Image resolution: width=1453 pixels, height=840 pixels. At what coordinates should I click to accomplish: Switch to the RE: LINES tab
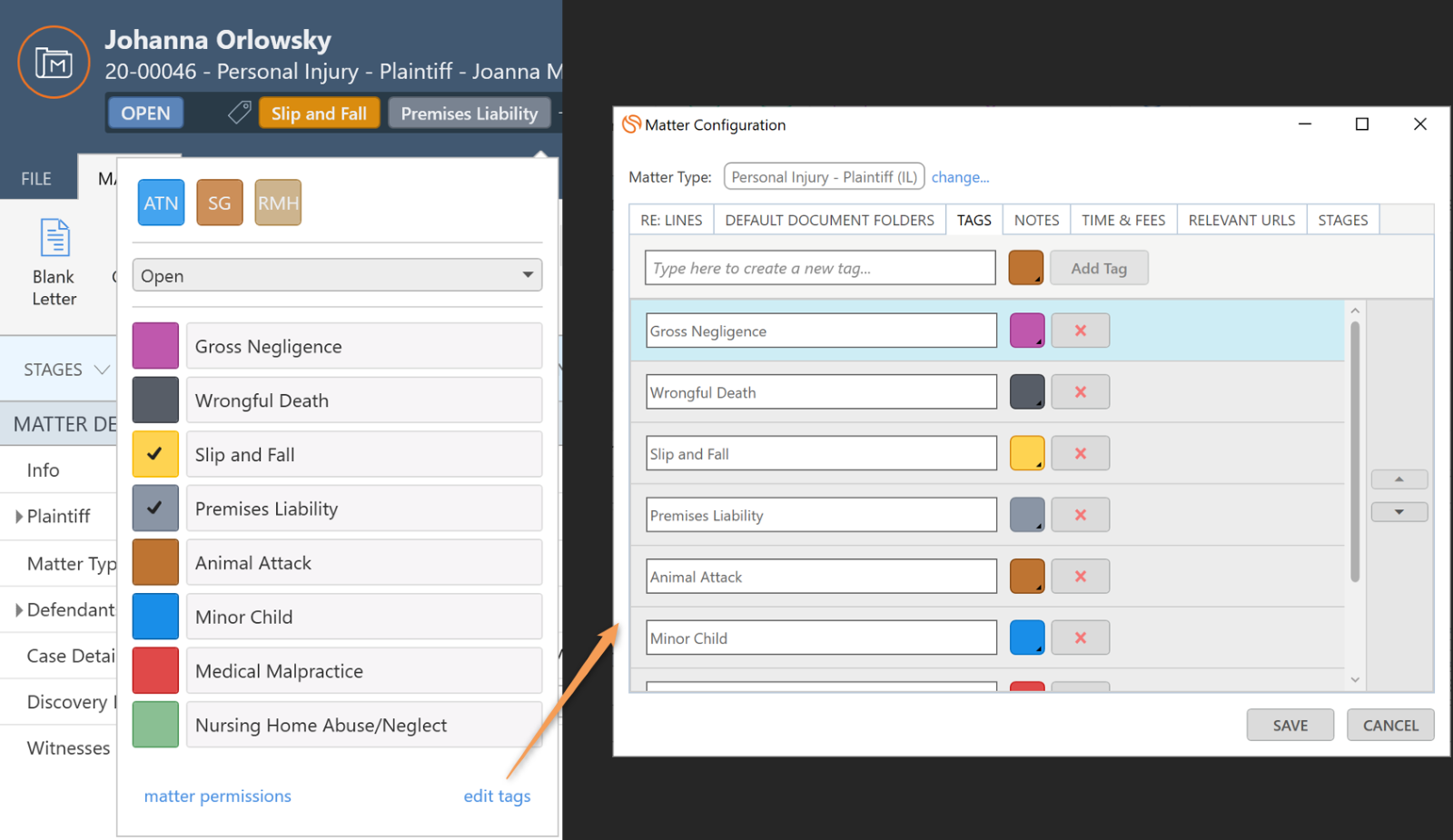(x=671, y=220)
